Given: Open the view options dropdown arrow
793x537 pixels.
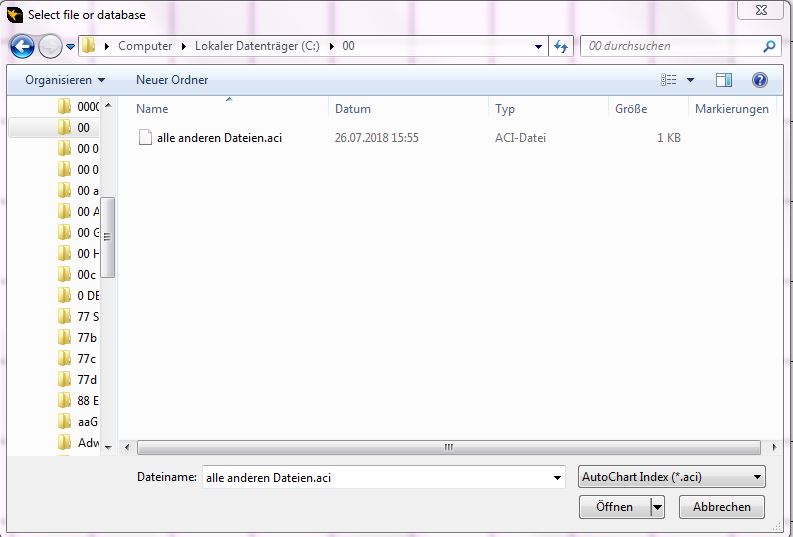Looking at the screenshot, I should click(690, 79).
